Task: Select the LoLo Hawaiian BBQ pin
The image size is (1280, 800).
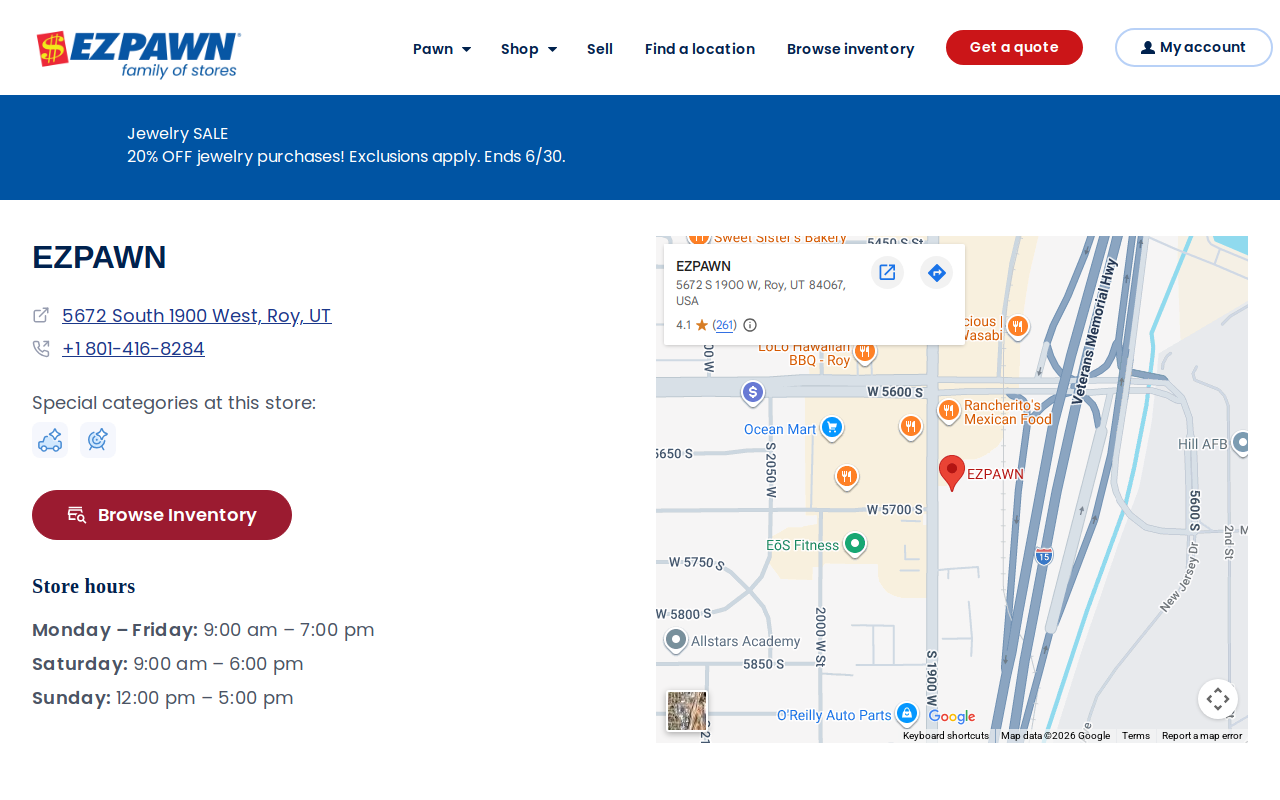Action: (x=865, y=352)
